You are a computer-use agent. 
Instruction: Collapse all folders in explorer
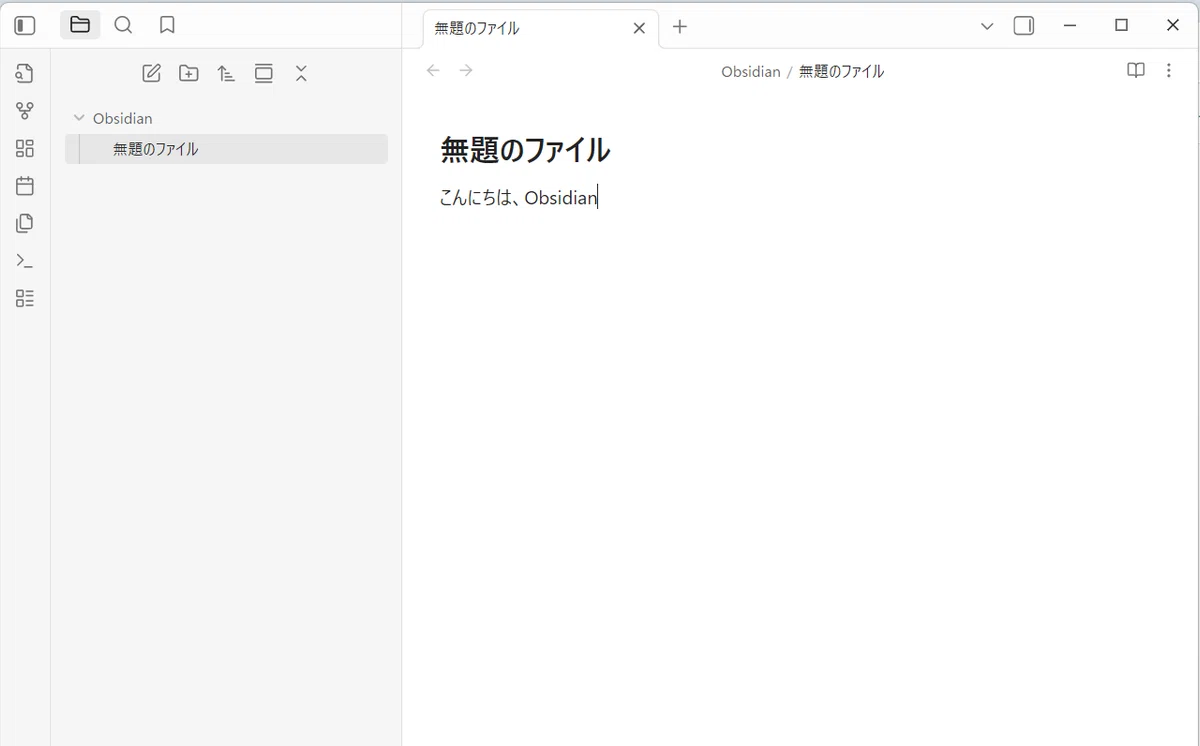(301, 73)
